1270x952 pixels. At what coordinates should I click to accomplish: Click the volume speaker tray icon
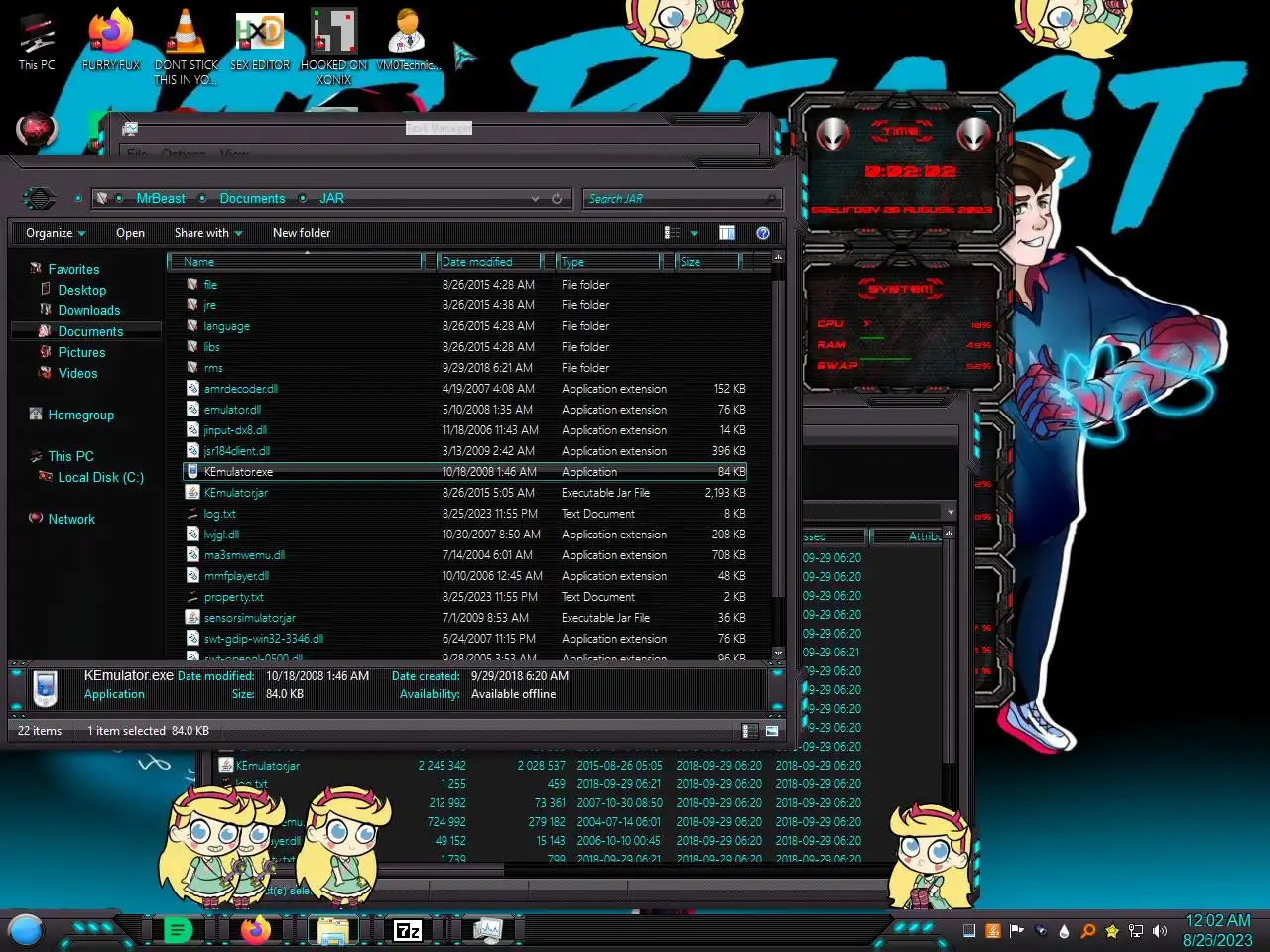(1160, 931)
